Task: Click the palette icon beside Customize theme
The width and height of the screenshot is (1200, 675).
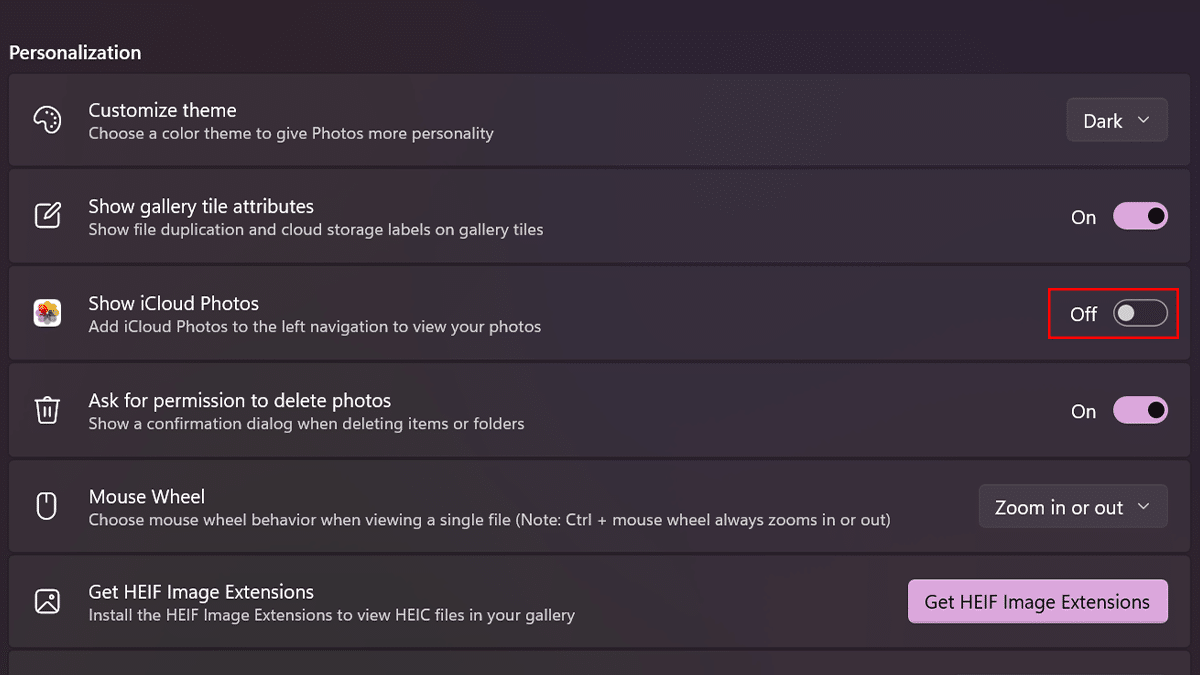Action: (47, 121)
